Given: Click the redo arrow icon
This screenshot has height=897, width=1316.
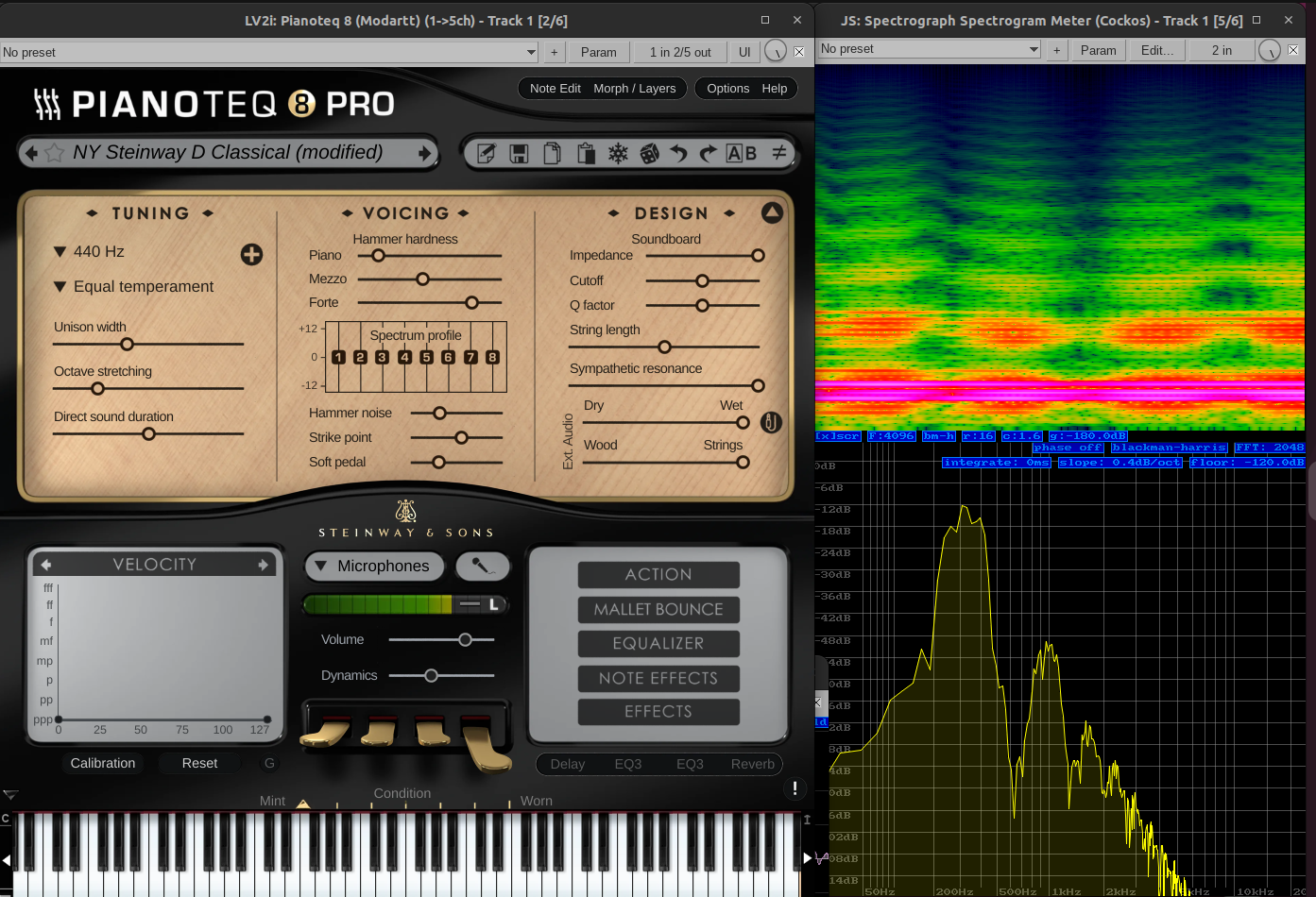Looking at the screenshot, I should [x=709, y=153].
